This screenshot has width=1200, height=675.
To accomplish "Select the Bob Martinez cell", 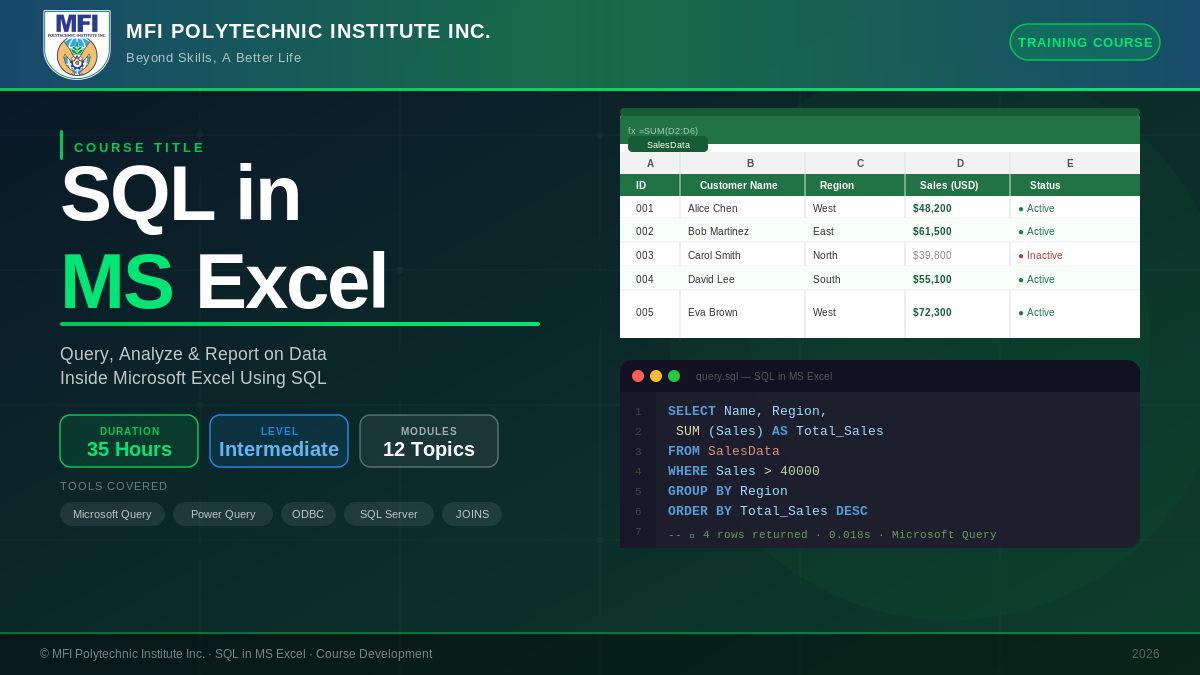I will point(742,231).
